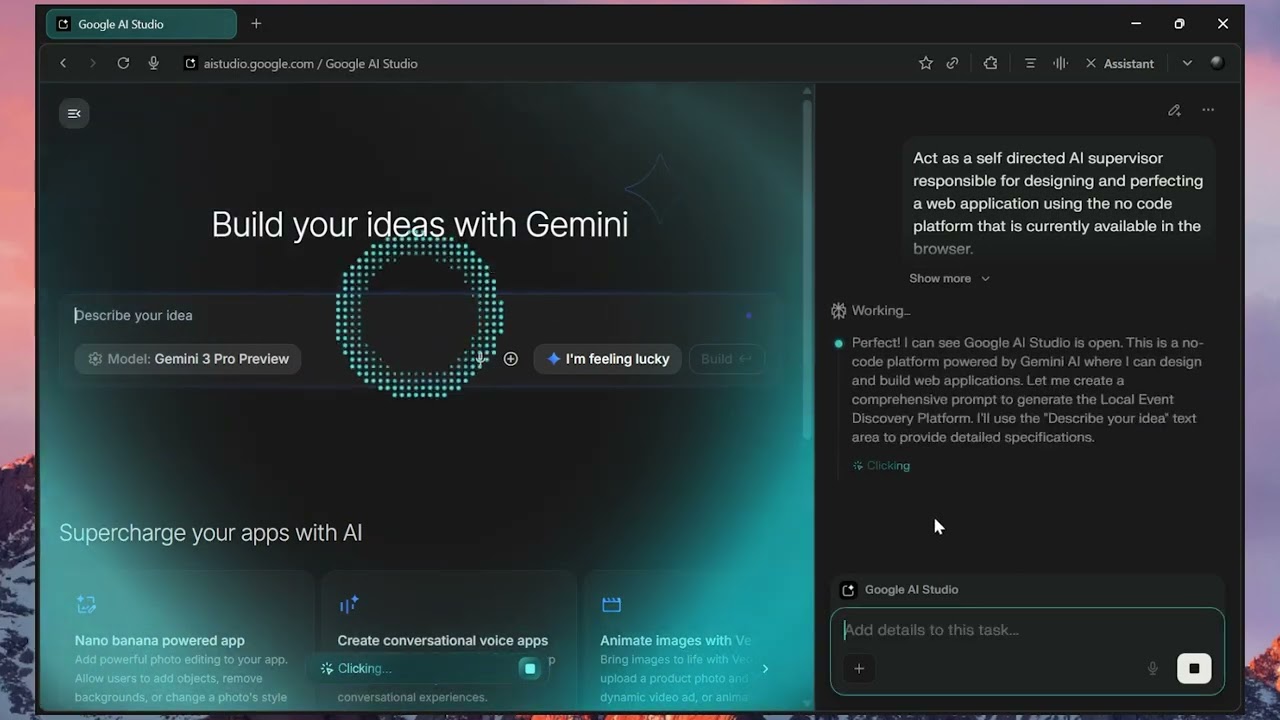Click the Working... status label
Viewport: 1280px width, 720px height.
coord(880,311)
